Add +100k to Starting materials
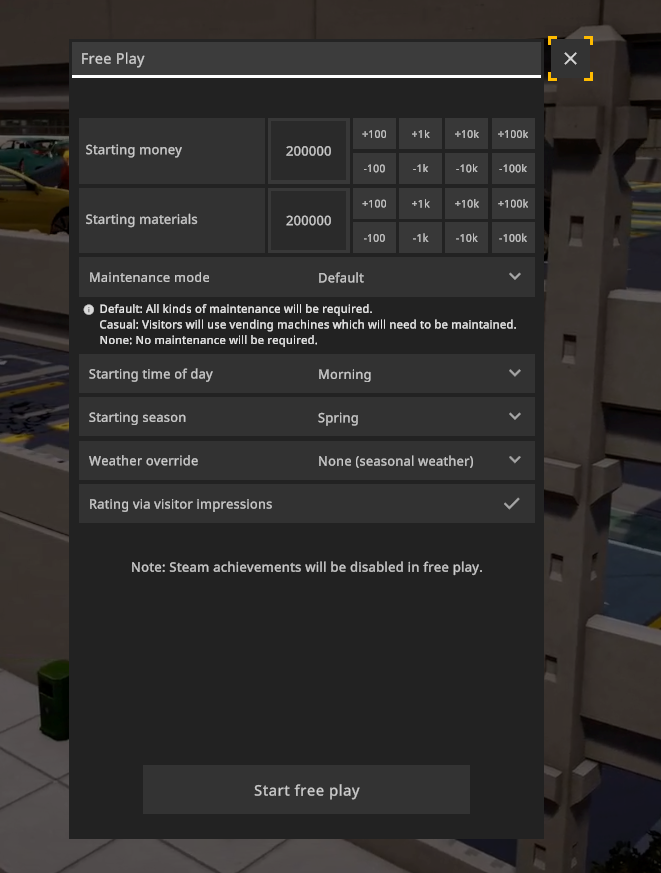Screen dimensions: 661x873 click(x=513, y=204)
